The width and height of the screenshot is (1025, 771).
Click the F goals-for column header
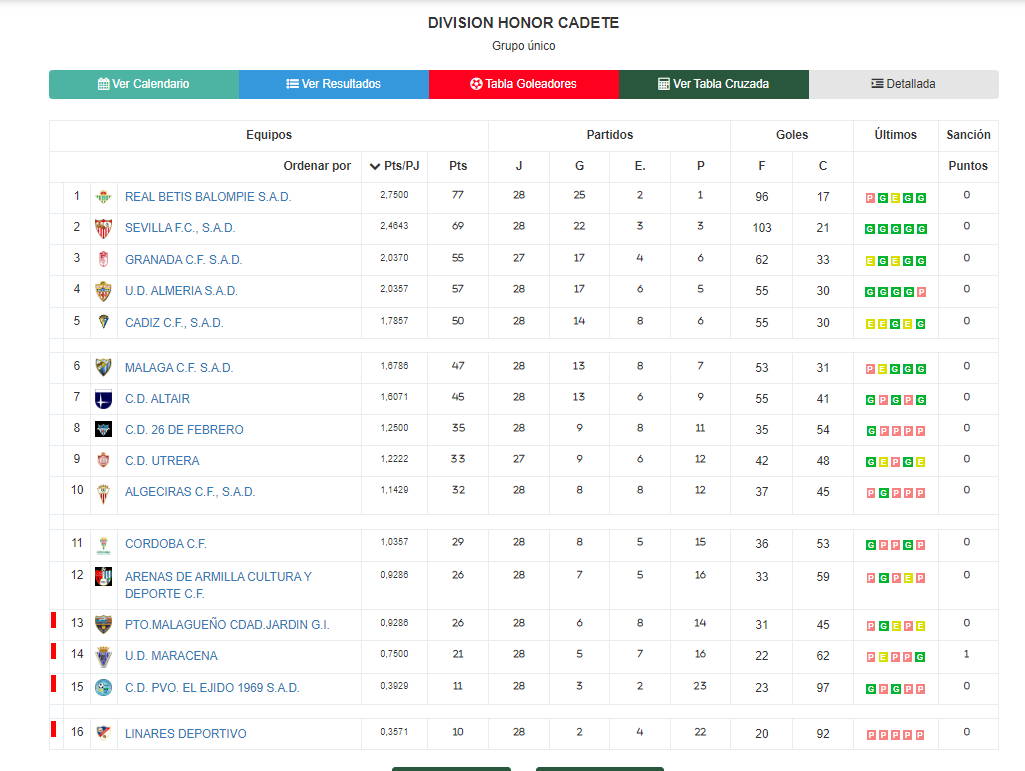(x=762, y=166)
